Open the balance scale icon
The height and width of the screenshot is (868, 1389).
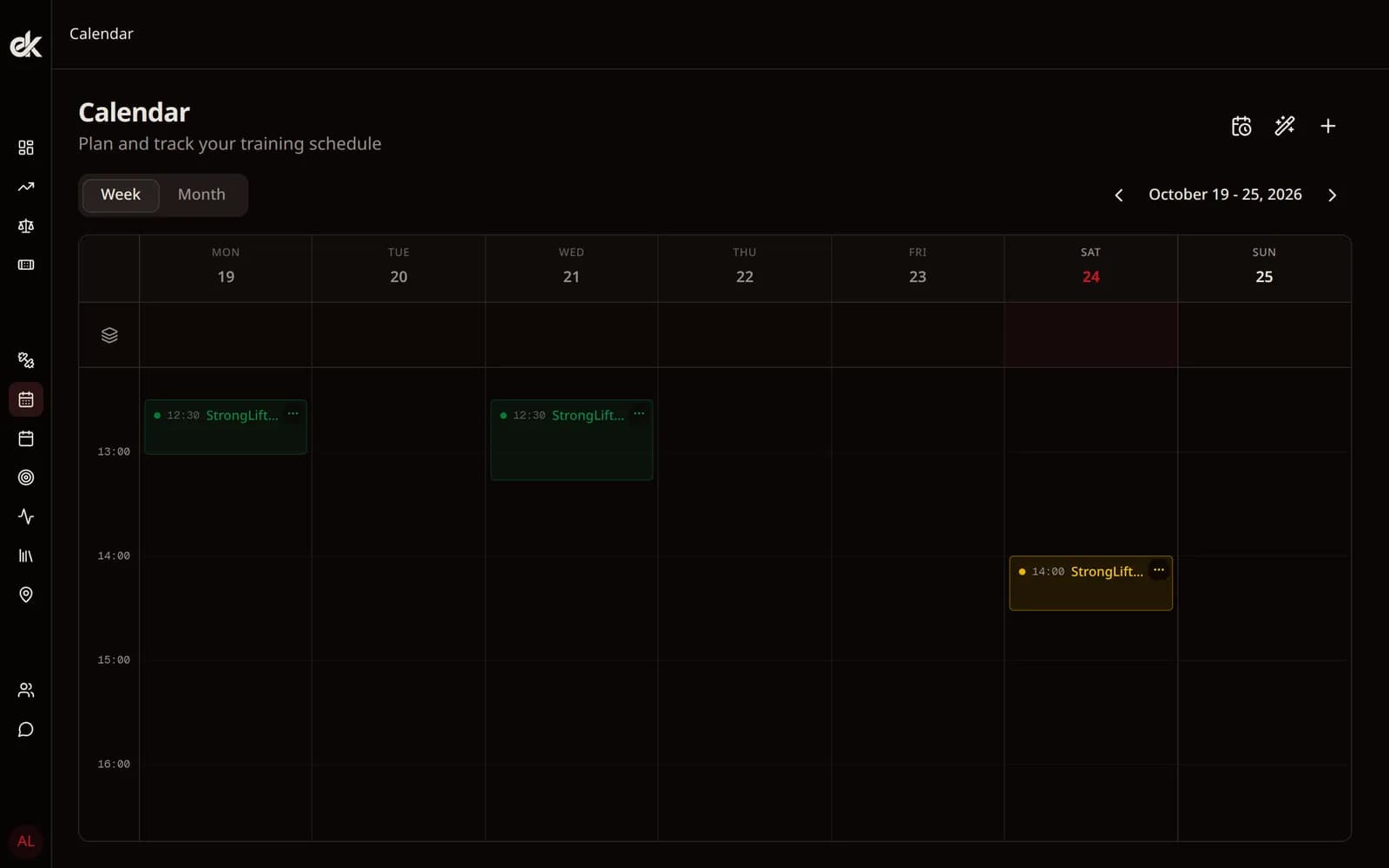pos(26,226)
